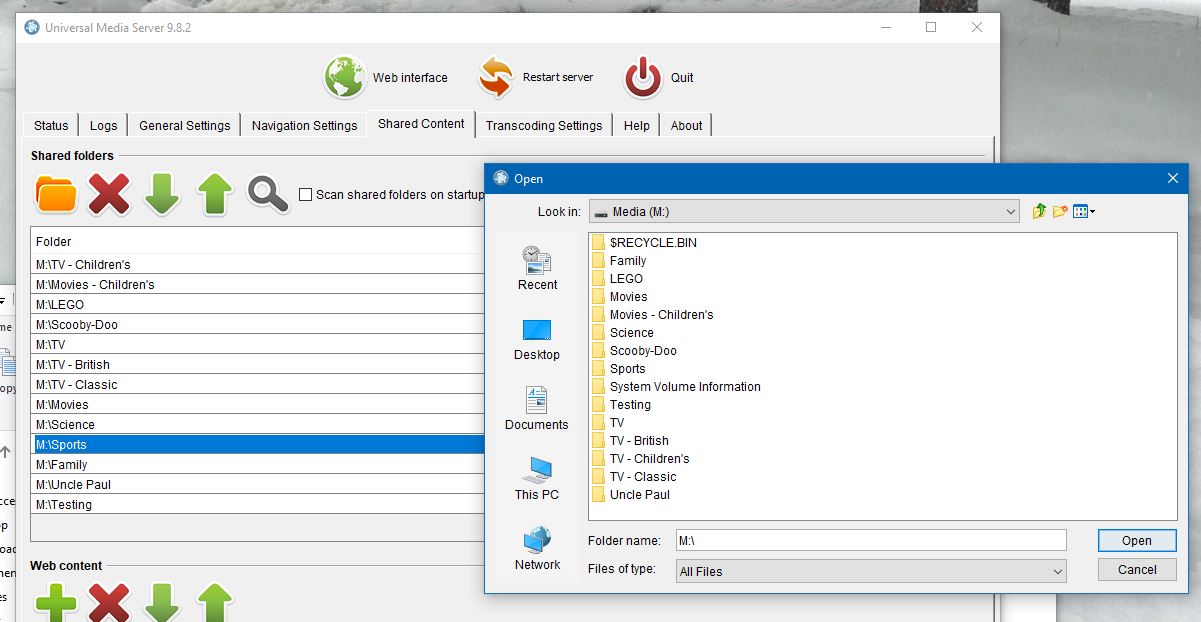Select the $RECYCLE.BIN folder

coord(644,243)
